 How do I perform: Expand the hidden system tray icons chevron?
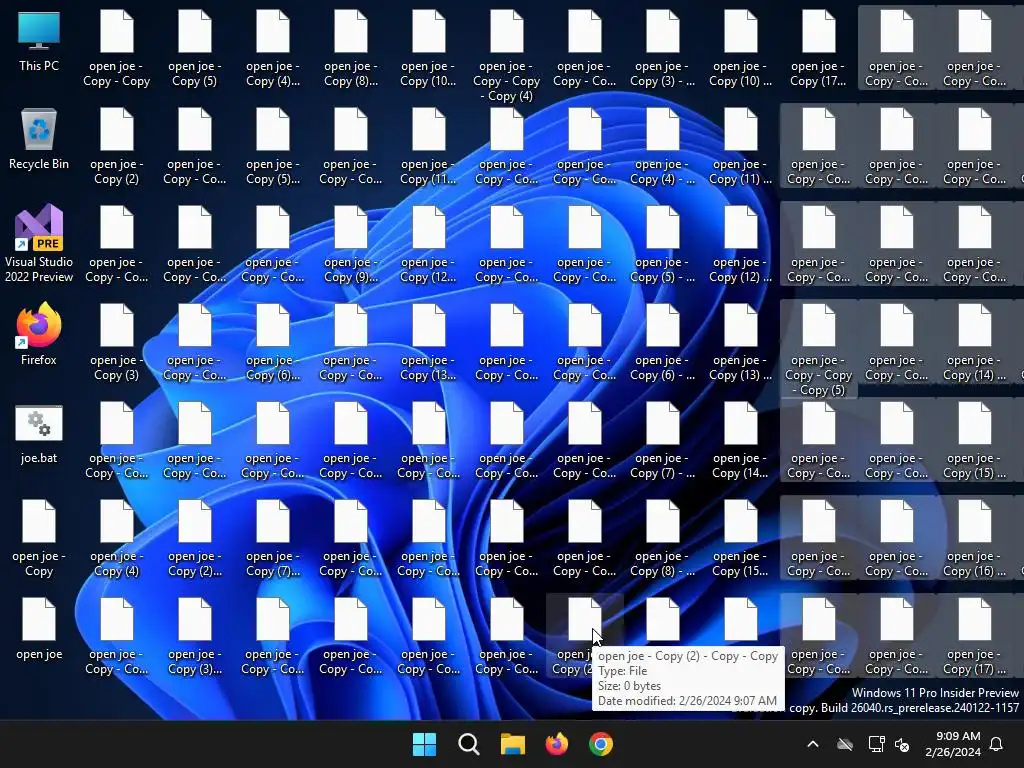pyautogui.click(x=813, y=744)
